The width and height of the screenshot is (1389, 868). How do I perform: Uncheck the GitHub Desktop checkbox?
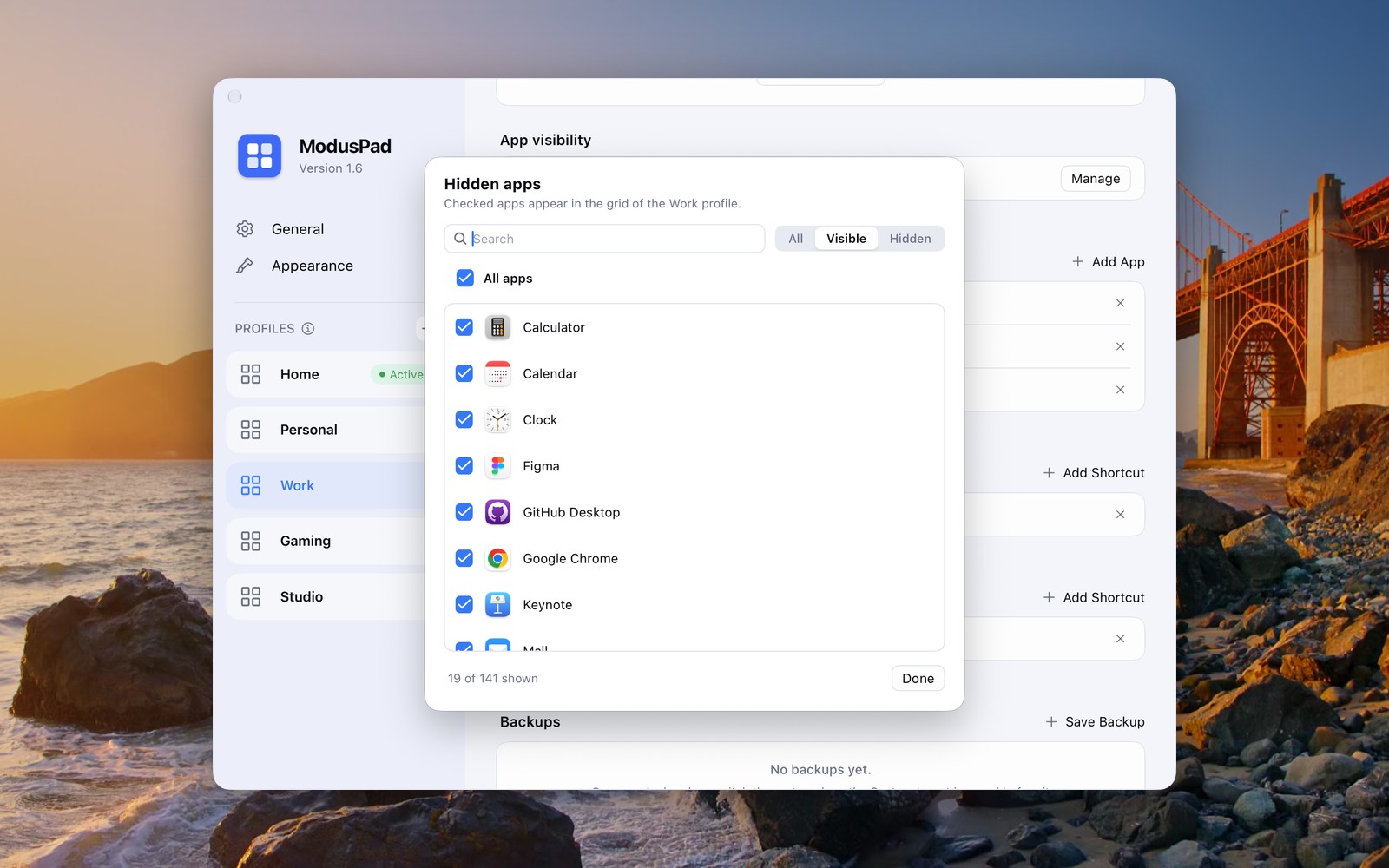pyautogui.click(x=464, y=512)
